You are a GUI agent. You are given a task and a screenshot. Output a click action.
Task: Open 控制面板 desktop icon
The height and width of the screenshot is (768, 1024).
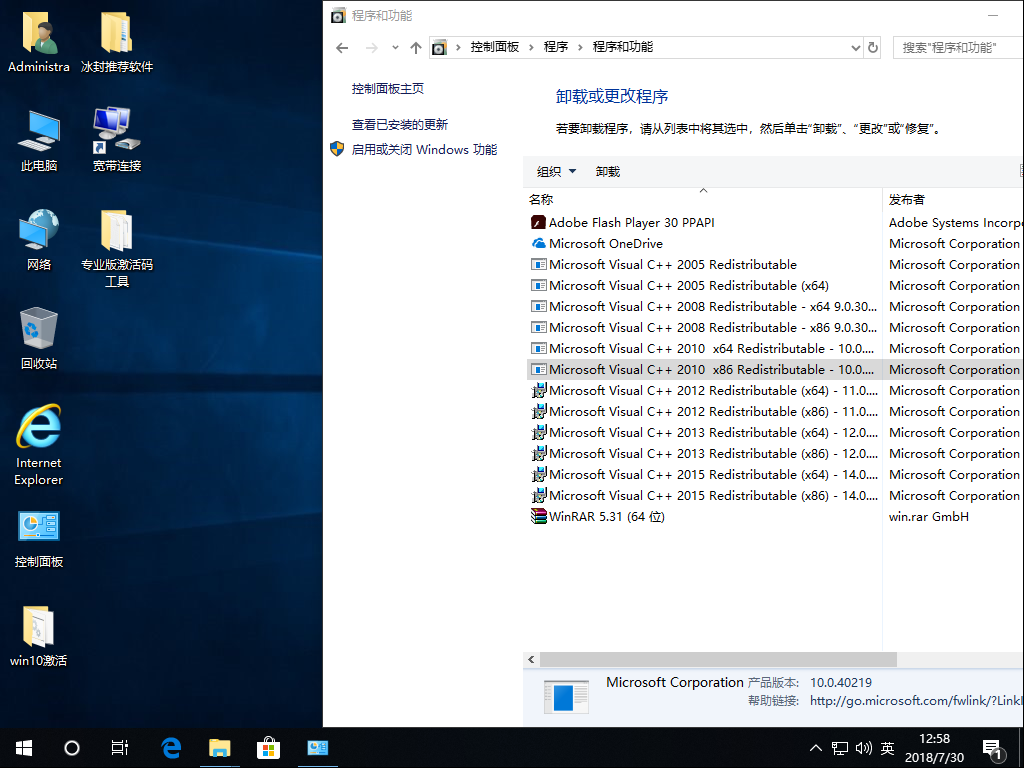(39, 538)
